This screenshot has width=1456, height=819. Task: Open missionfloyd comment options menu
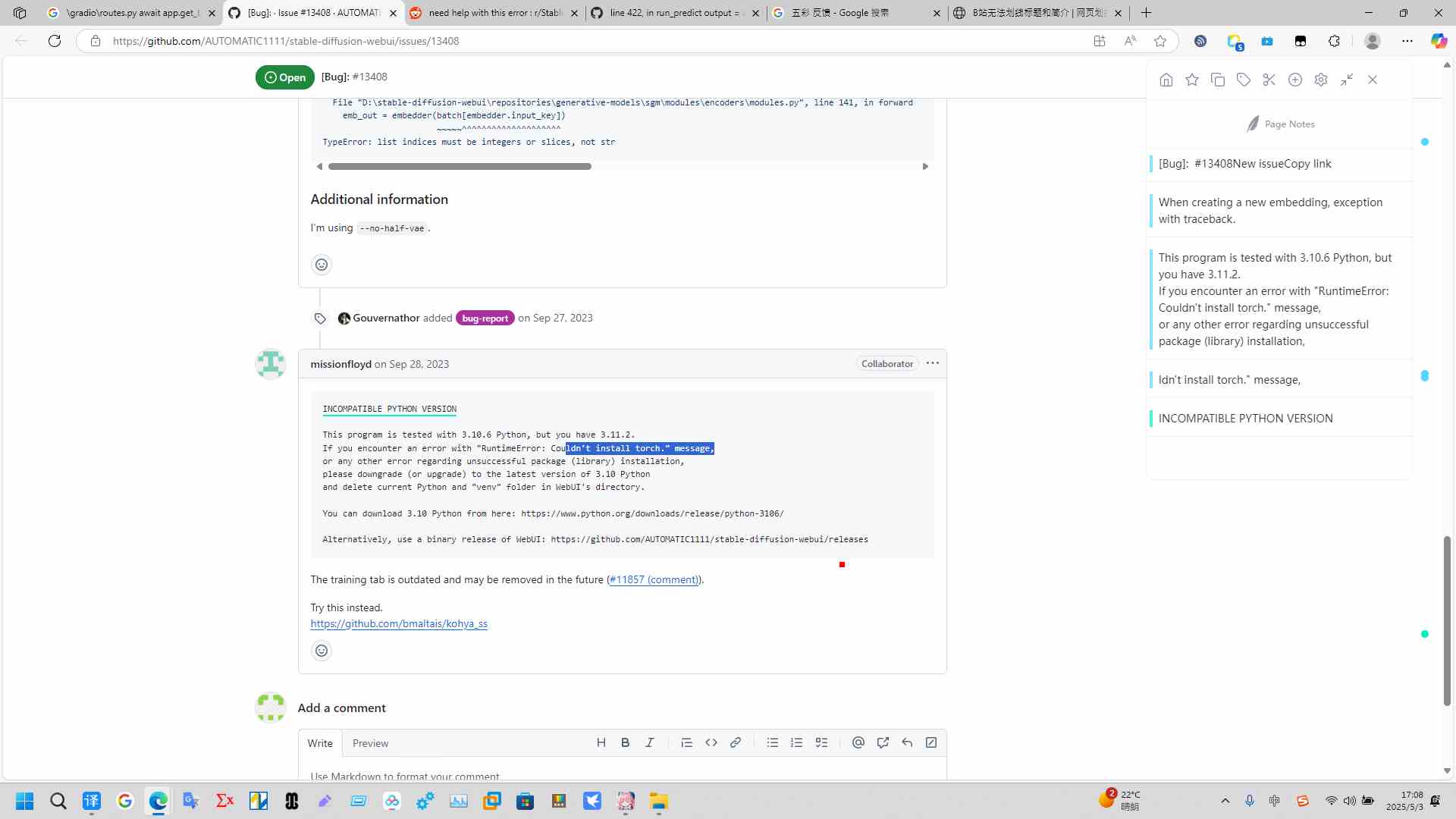pyautogui.click(x=933, y=363)
